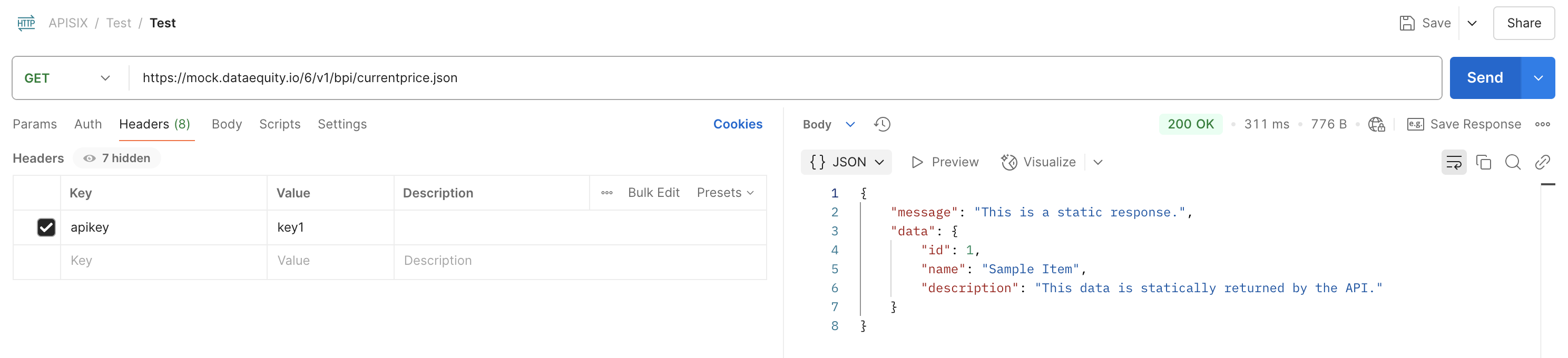Open the response more options ellipsis
1568x358 pixels.
[x=1542, y=124]
